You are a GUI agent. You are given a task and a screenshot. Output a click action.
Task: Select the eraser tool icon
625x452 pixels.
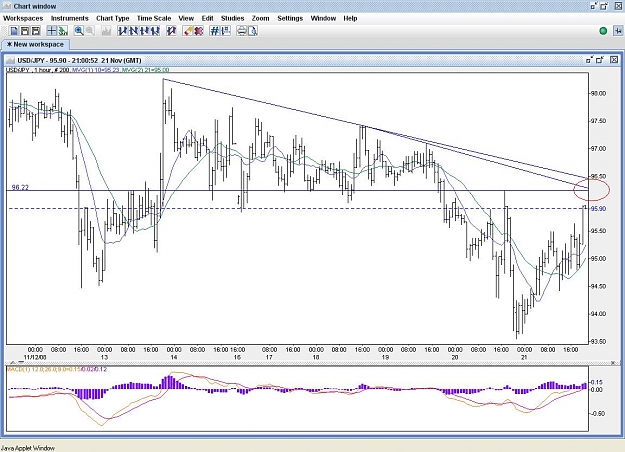(188, 31)
